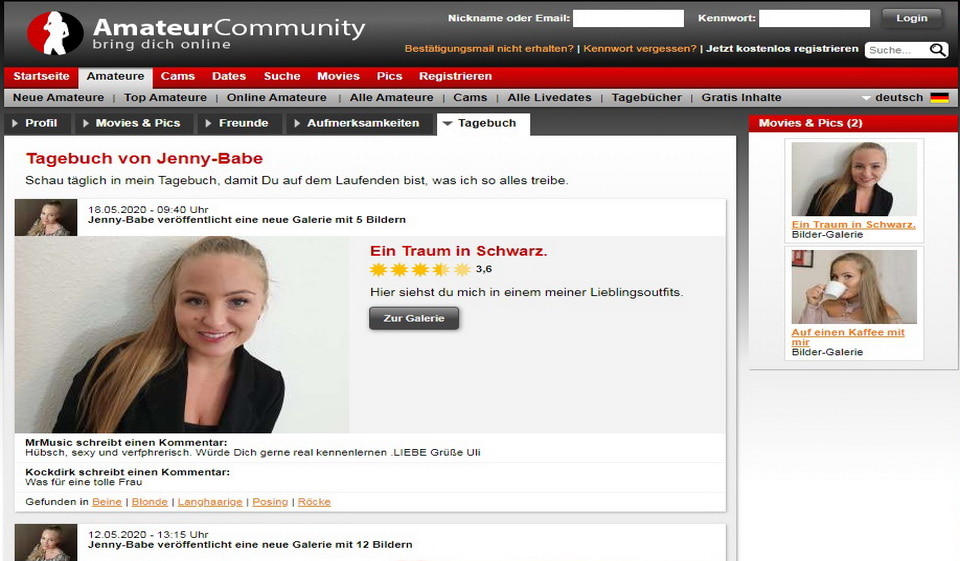Click the 18.05.2020 - 09:40 Uhr timestamp
Screen dimensions: 960x561
(x=148, y=209)
